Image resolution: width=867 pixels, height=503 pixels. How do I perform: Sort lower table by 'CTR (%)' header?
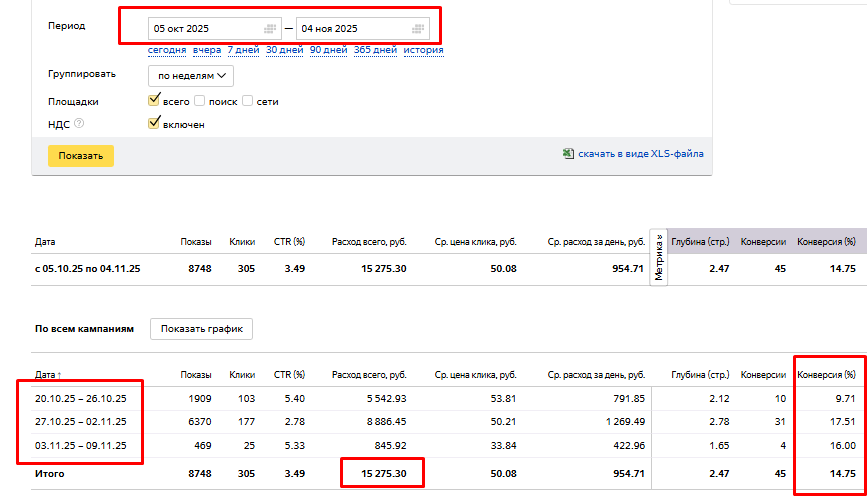[x=289, y=375]
